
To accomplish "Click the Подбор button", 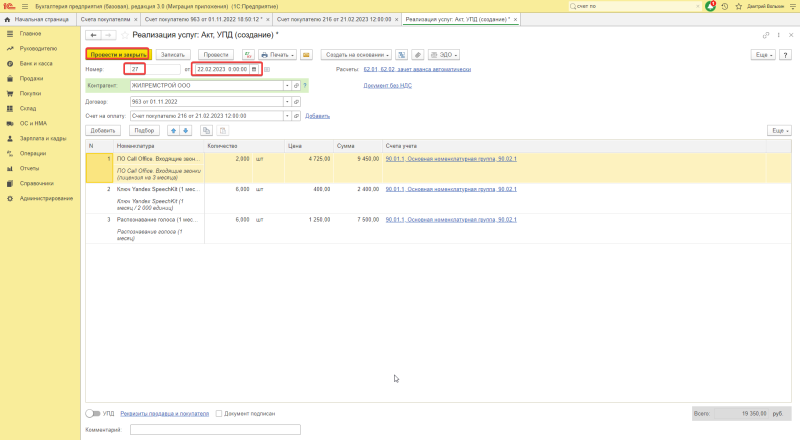I will (x=144, y=131).
